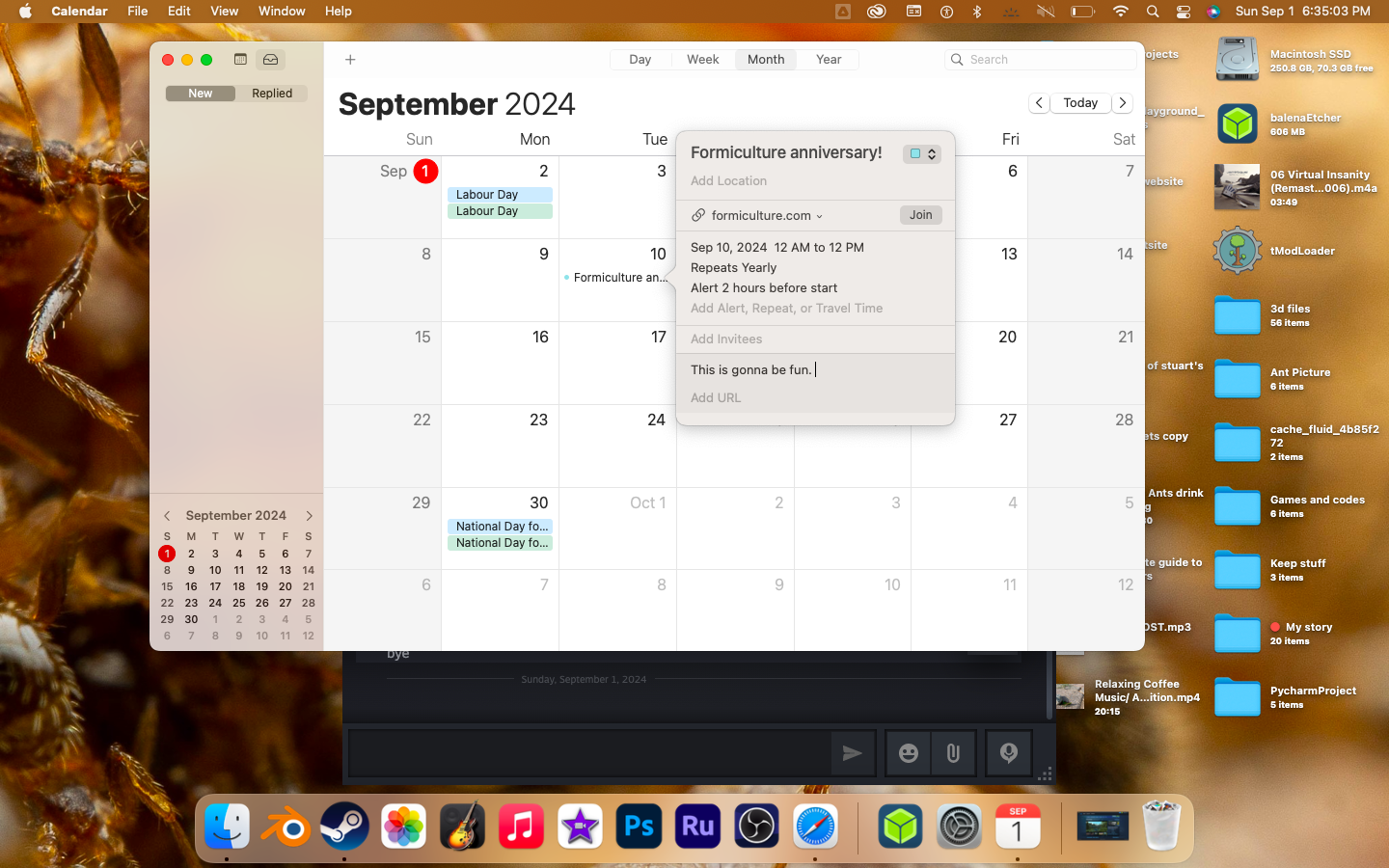Open the inbox tray icon in Calendar toolbar
The width and height of the screenshot is (1389, 868).
click(271, 59)
